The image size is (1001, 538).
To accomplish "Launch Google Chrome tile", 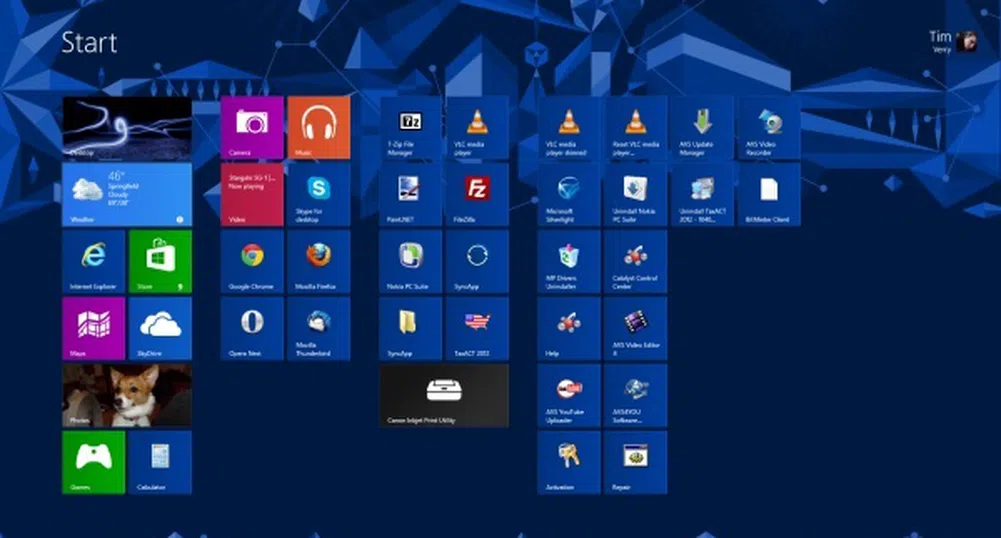I will (x=252, y=262).
